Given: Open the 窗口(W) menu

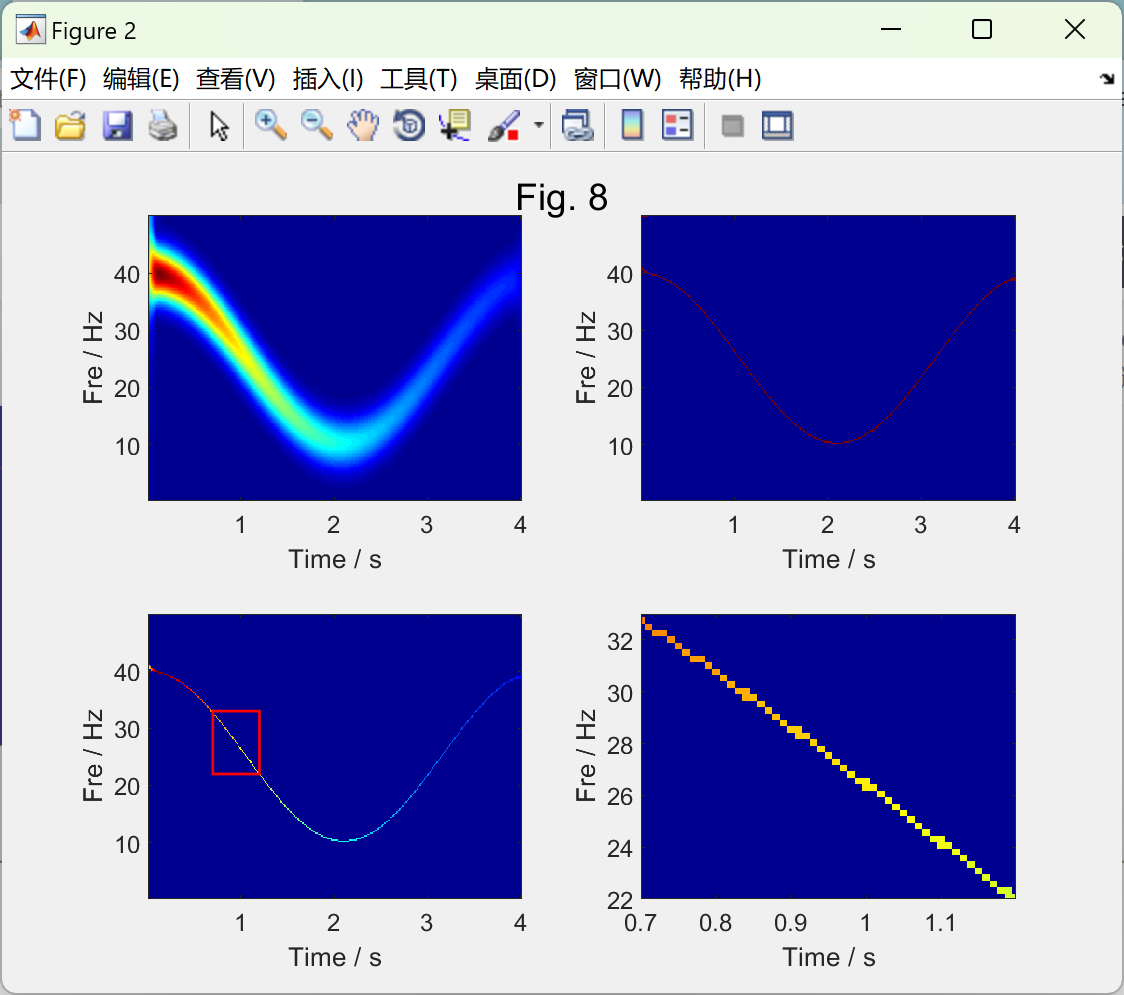Looking at the screenshot, I should coord(617,79).
